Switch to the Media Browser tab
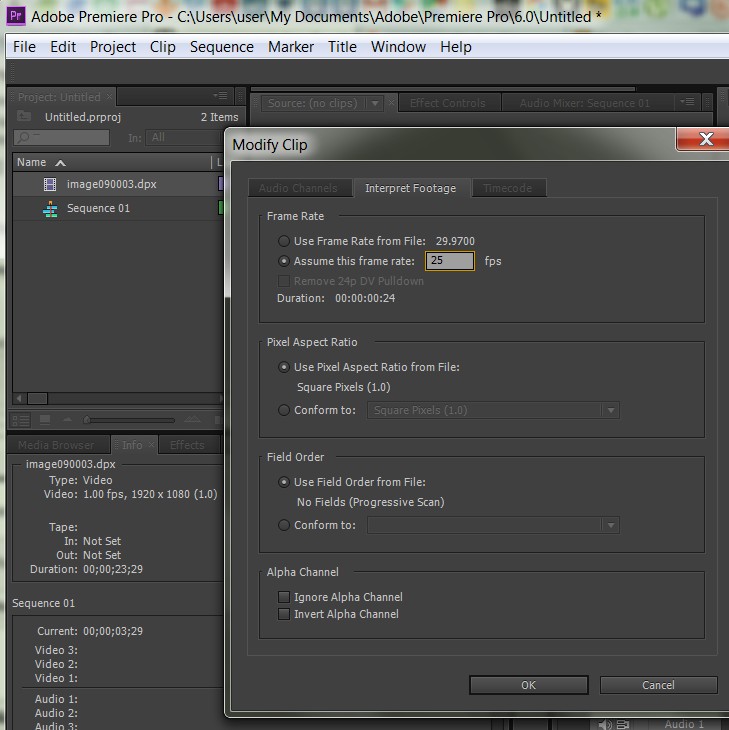This screenshot has height=730, width=729. pyautogui.click(x=56, y=445)
